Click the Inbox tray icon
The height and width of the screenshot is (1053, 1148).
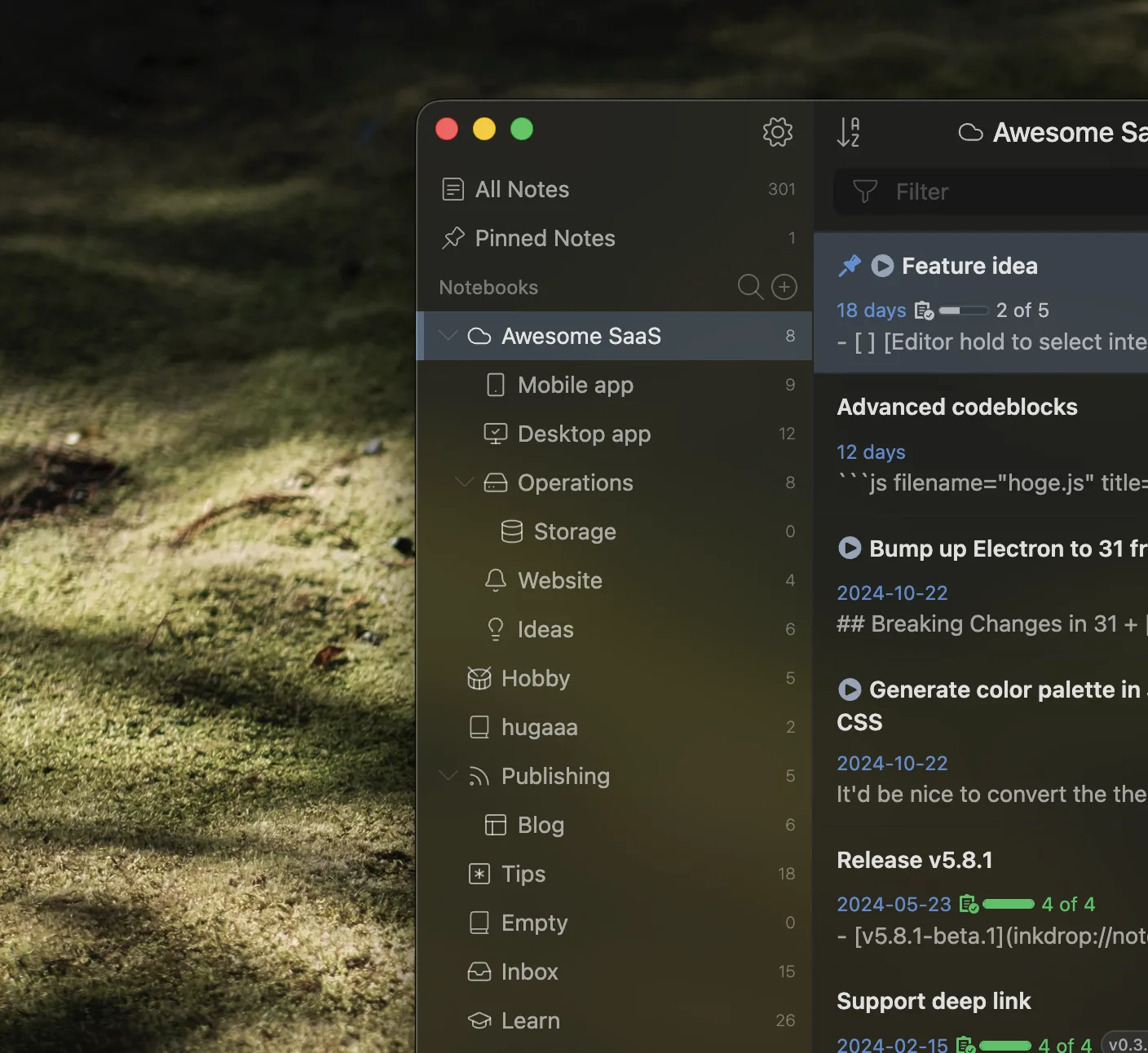click(x=479, y=971)
